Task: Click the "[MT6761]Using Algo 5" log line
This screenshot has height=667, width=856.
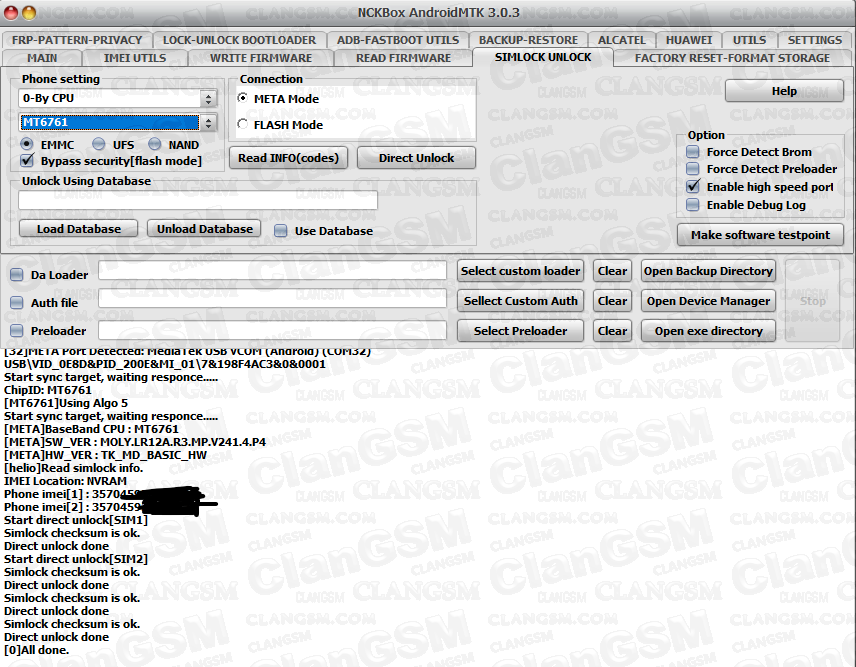Action: (66, 403)
